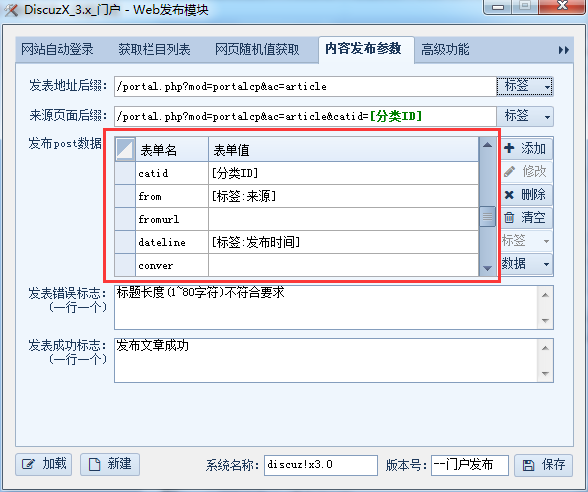Click the 加载 edit icon button
The height and width of the screenshot is (492, 588).
44,464
